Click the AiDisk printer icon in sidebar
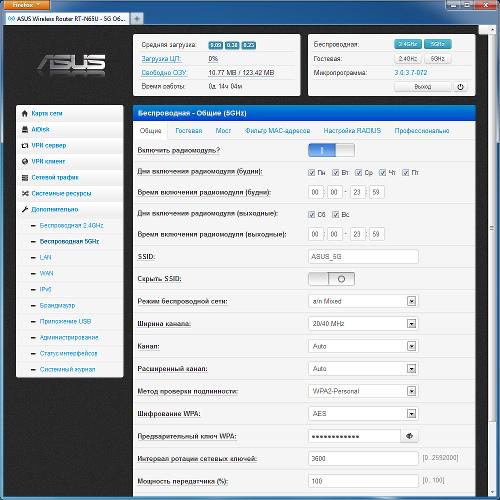This screenshot has height=500, width=500. pos(24,129)
